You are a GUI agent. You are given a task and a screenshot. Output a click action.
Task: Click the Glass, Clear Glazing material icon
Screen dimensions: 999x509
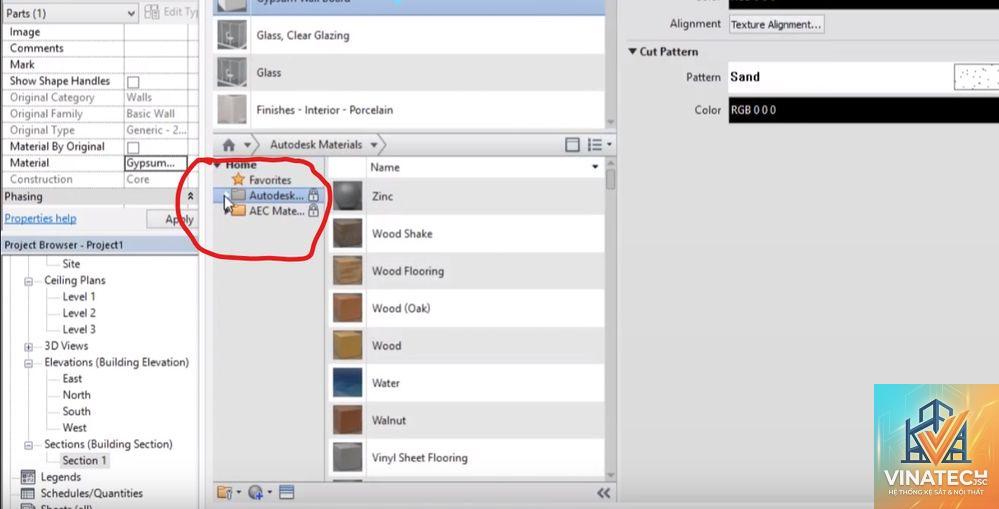coord(232,35)
